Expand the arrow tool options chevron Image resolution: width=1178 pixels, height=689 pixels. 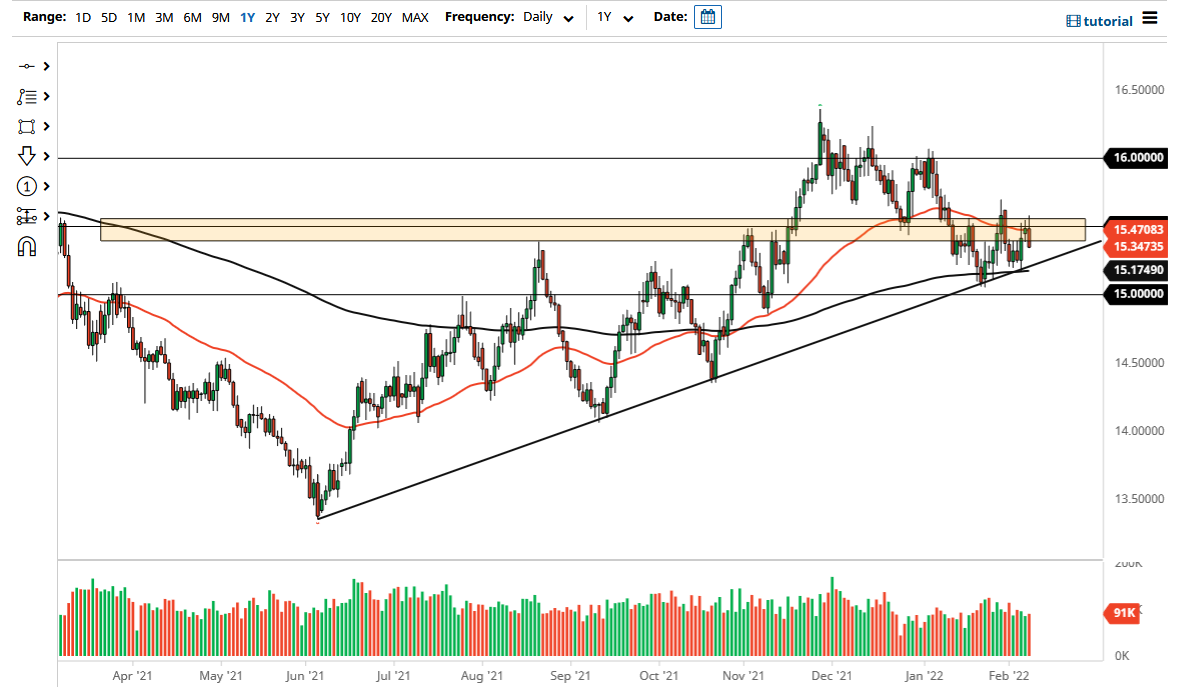[x=45, y=156]
